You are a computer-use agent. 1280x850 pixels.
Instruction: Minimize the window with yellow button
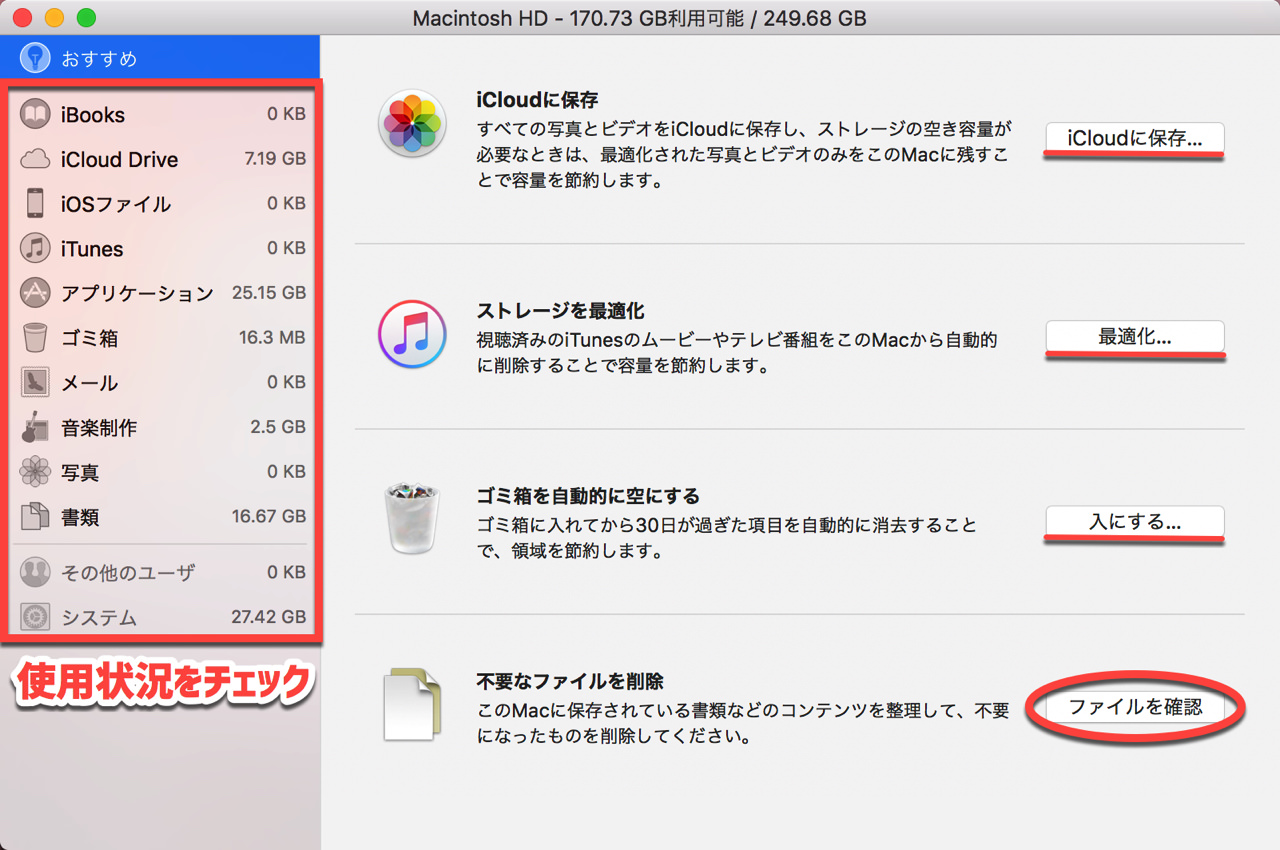click(x=54, y=17)
